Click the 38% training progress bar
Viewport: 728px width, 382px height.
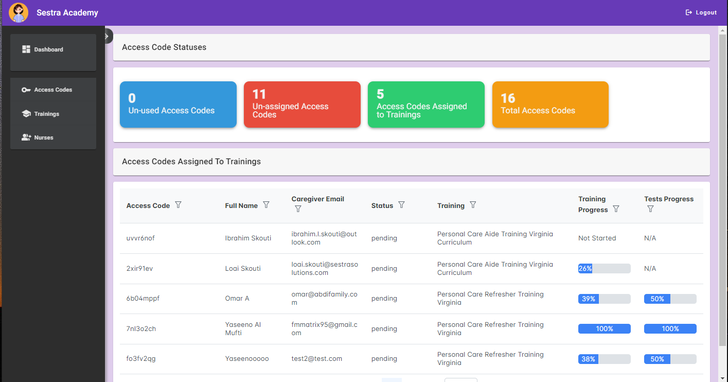click(x=604, y=359)
